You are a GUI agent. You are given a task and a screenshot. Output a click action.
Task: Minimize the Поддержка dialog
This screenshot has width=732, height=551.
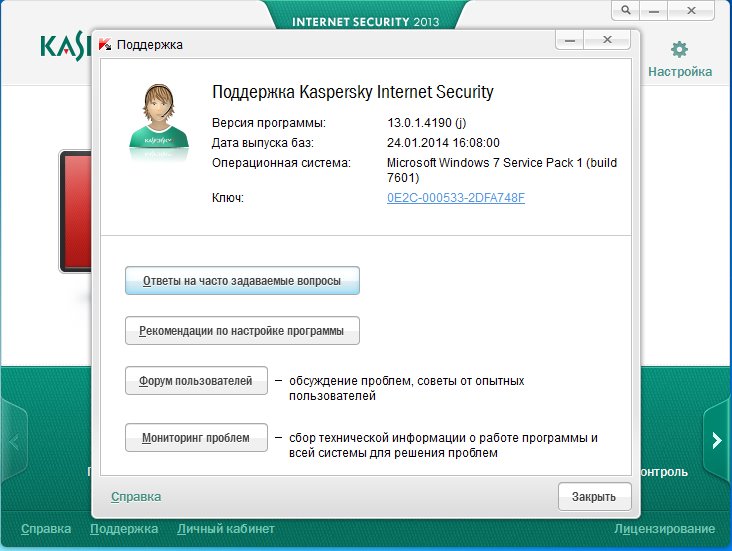coord(570,40)
